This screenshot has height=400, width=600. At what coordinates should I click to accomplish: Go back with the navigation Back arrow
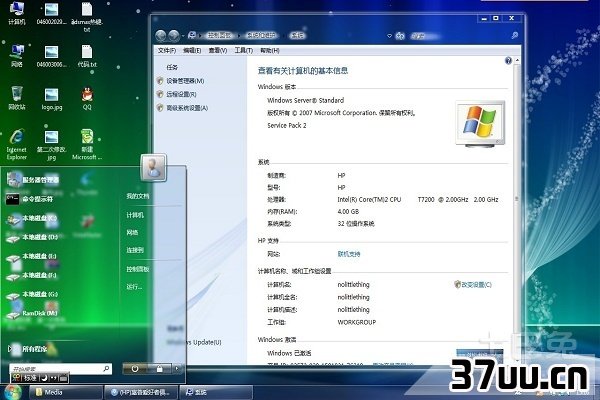click(161, 36)
